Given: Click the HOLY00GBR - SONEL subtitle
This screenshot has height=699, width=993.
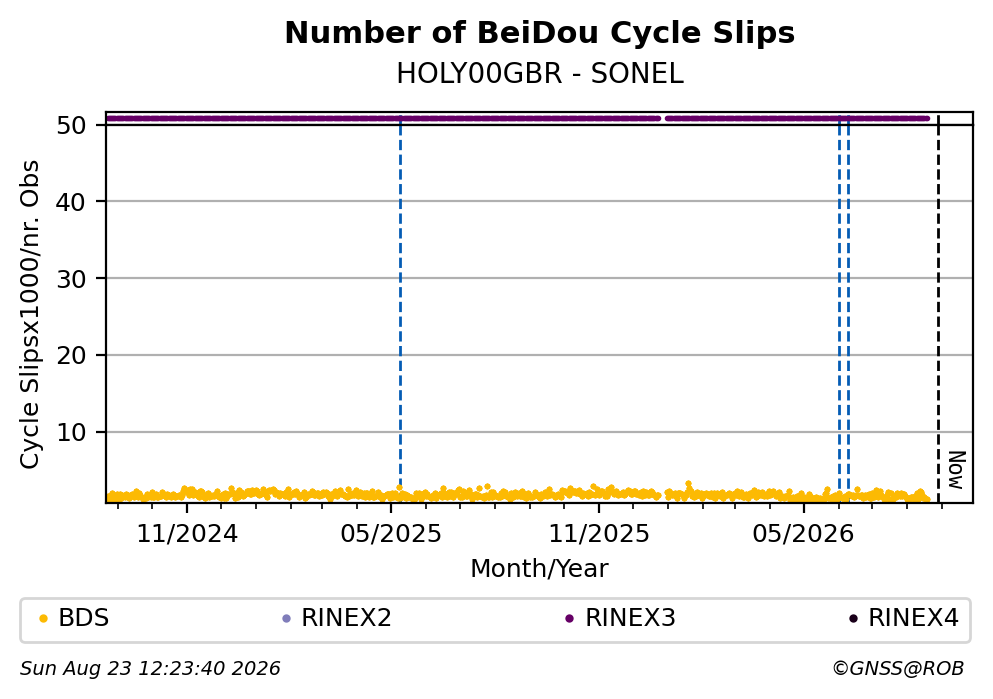Looking at the screenshot, I should click(540, 74).
